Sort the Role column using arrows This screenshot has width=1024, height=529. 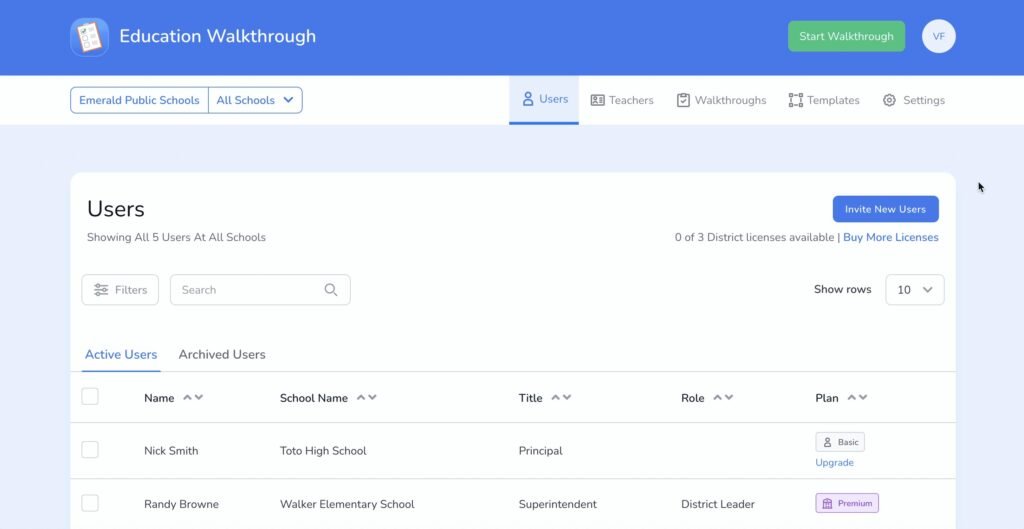click(x=723, y=398)
